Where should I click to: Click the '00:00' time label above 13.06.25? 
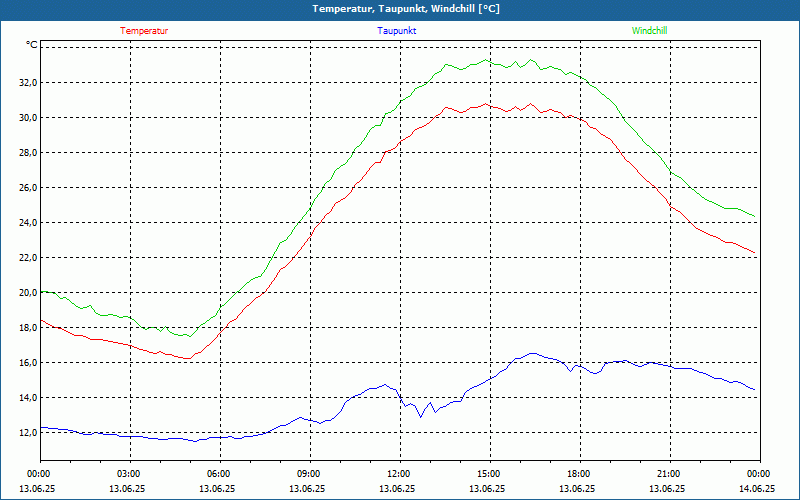[x=37, y=474]
